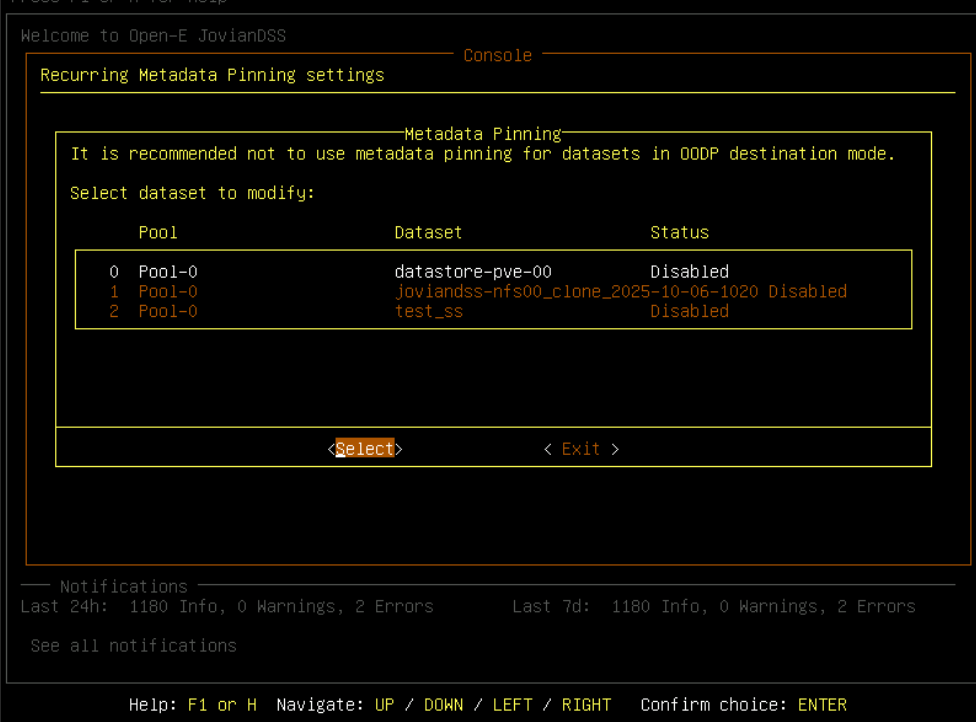The height and width of the screenshot is (722, 976).
Task: Click row index 2 in dataset list
Action: (x=114, y=312)
